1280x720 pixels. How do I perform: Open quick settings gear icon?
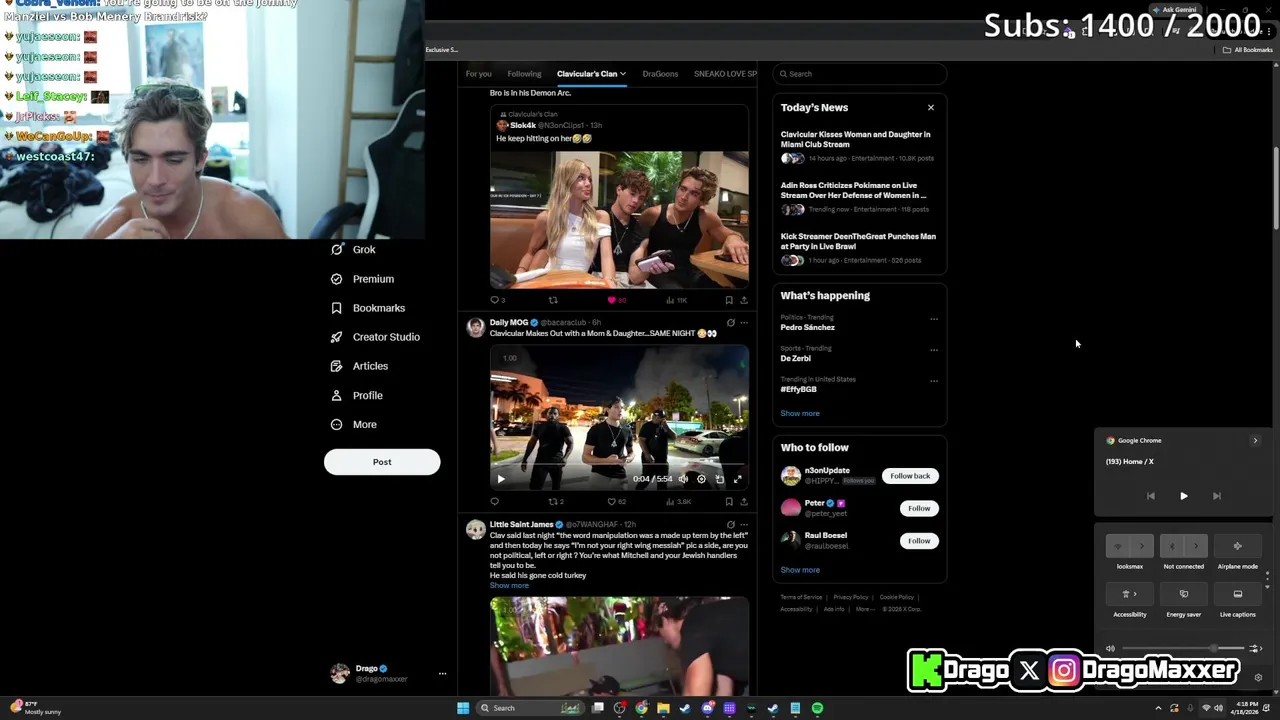click(x=1258, y=677)
